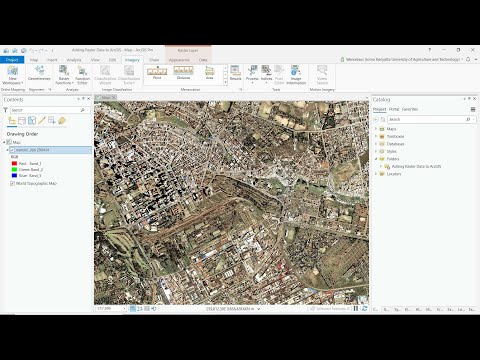Refresh the map view in status bar

tap(365, 309)
